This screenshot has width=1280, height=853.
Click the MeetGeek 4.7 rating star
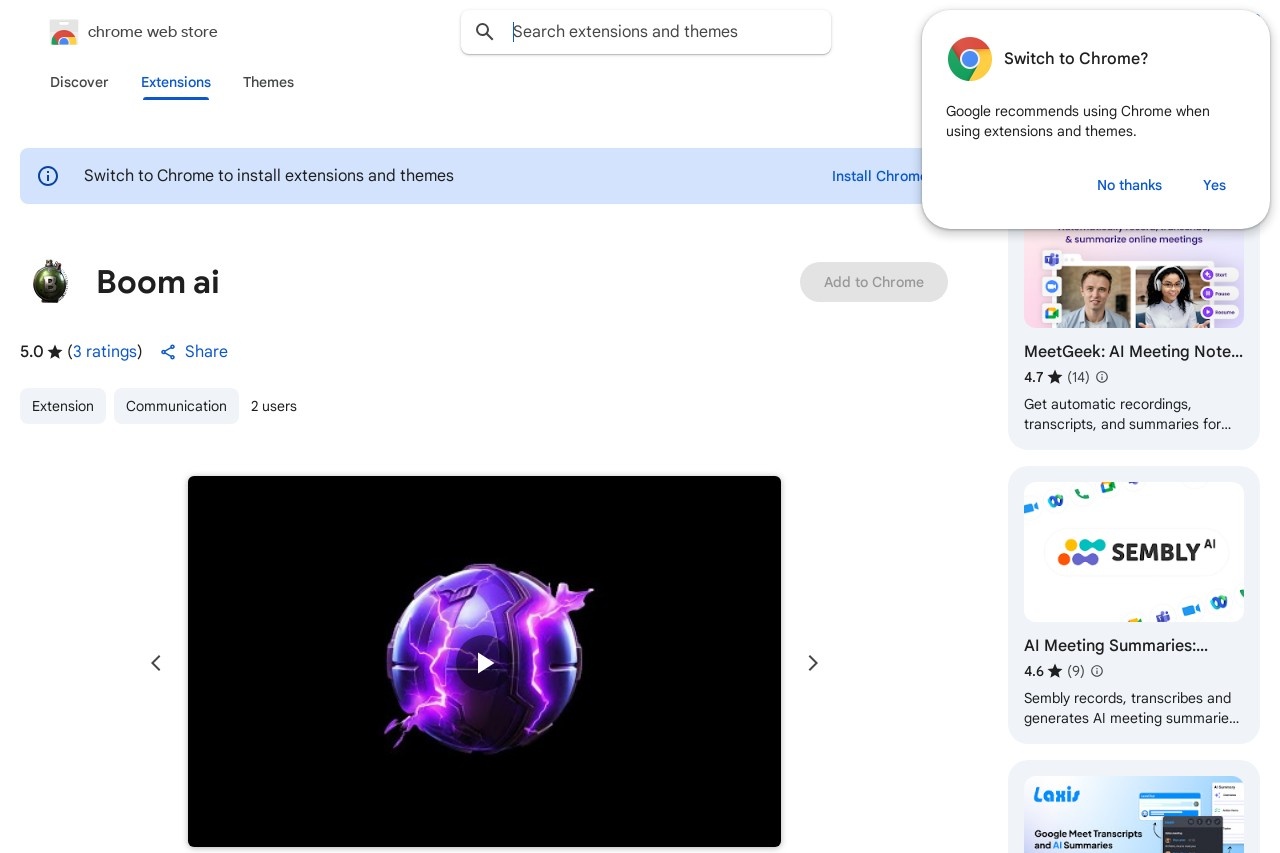[1055, 377]
